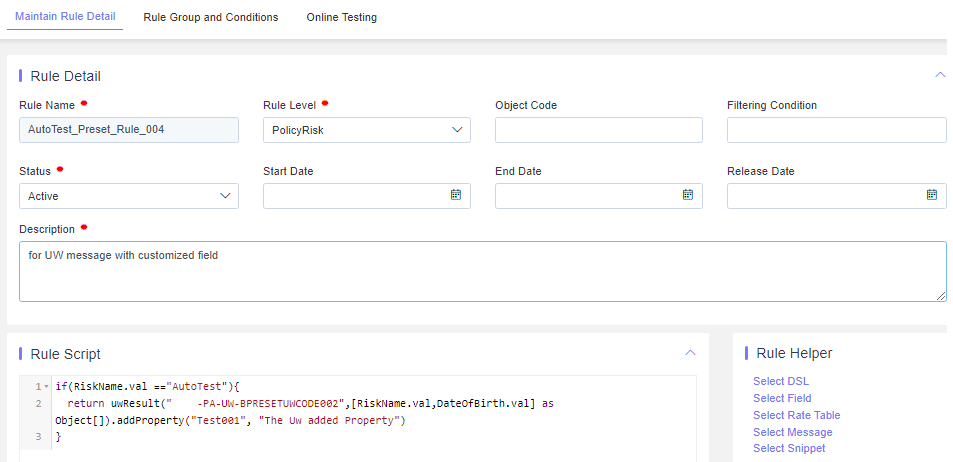Collapse the Rule Detail section chevron
The image size is (953, 462).
[x=940, y=75]
